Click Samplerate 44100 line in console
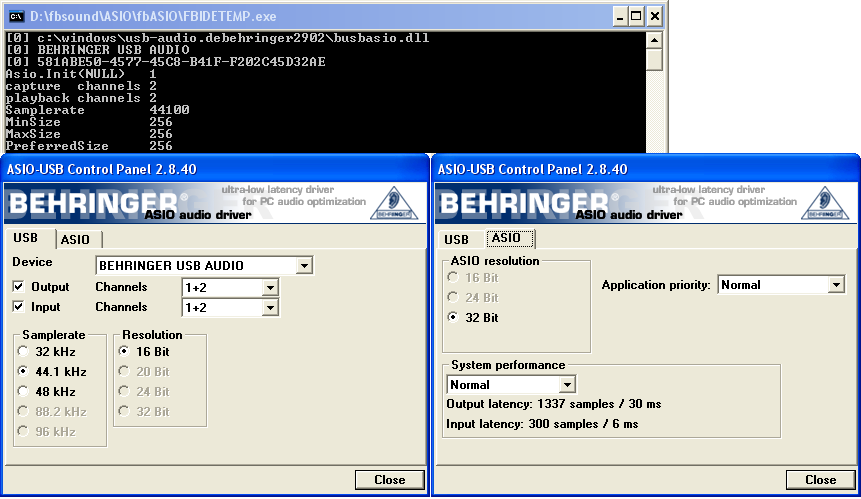The width and height of the screenshot is (861, 499). pos(98,110)
